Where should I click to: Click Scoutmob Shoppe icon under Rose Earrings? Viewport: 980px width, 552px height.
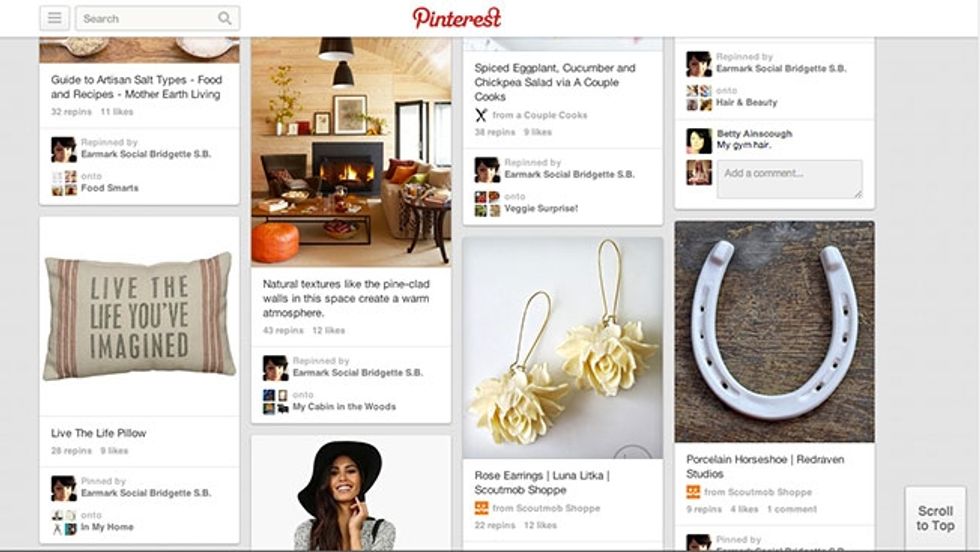481,508
